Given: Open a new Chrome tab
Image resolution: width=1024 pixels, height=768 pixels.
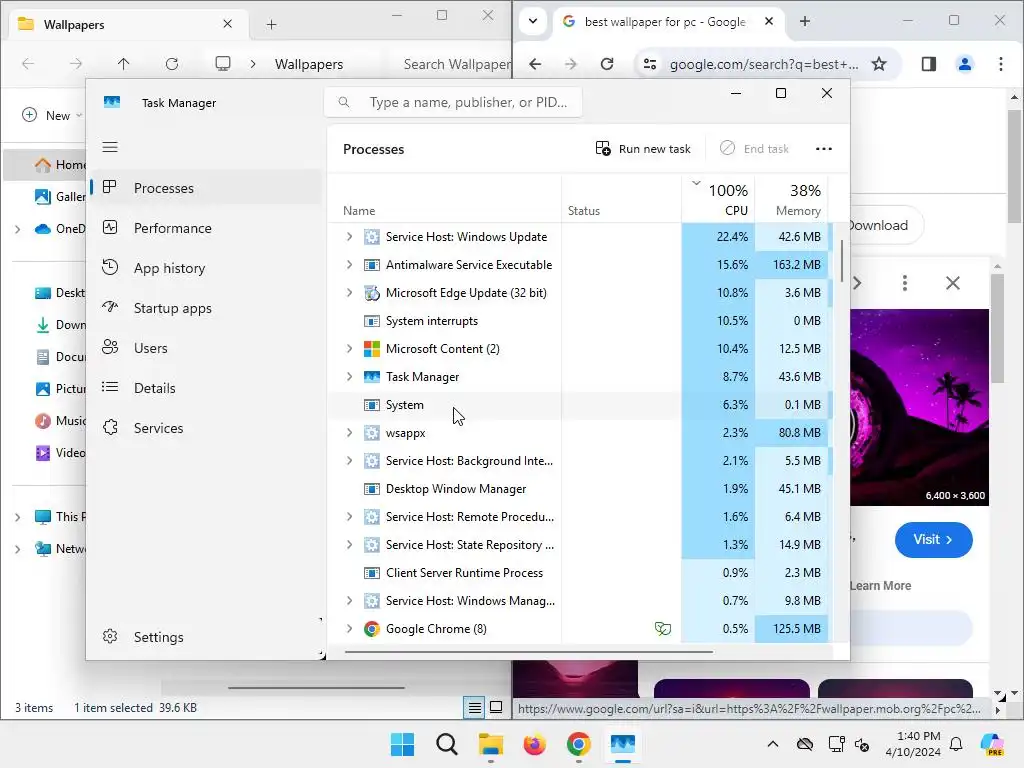Looking at the screenshot, I should point(805,22).
